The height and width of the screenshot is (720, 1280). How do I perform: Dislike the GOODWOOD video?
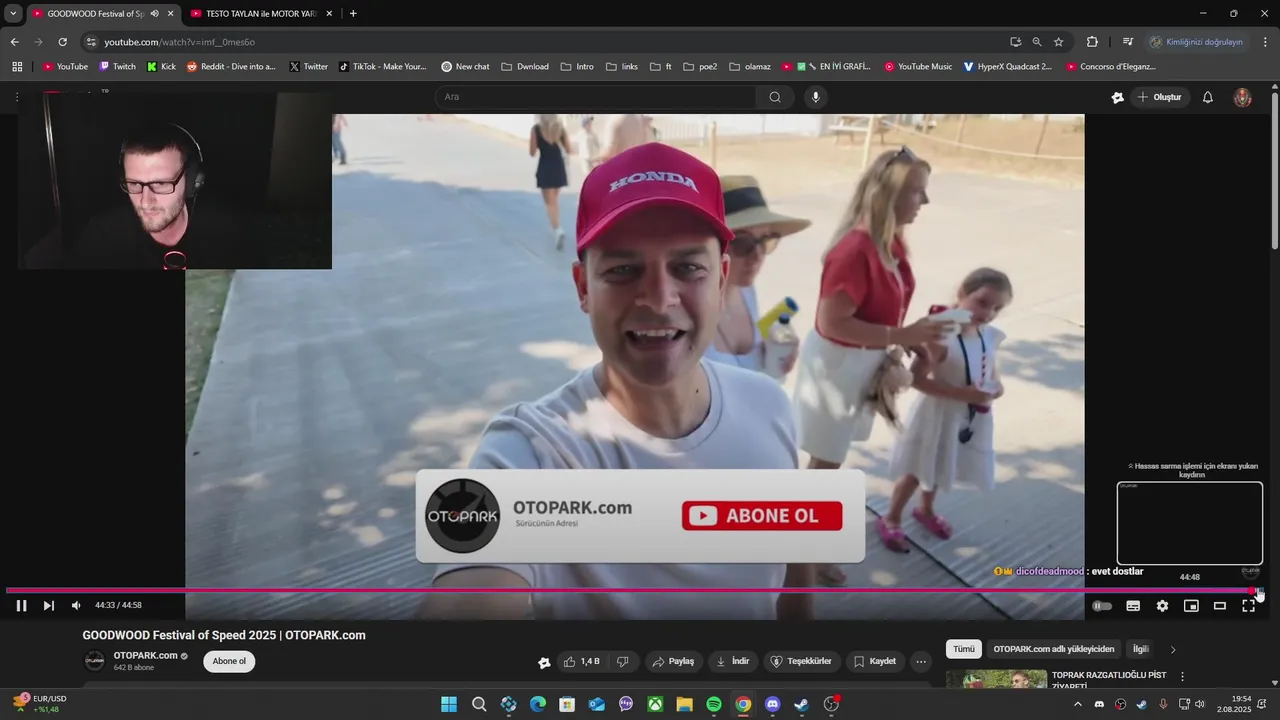point(622,661)
